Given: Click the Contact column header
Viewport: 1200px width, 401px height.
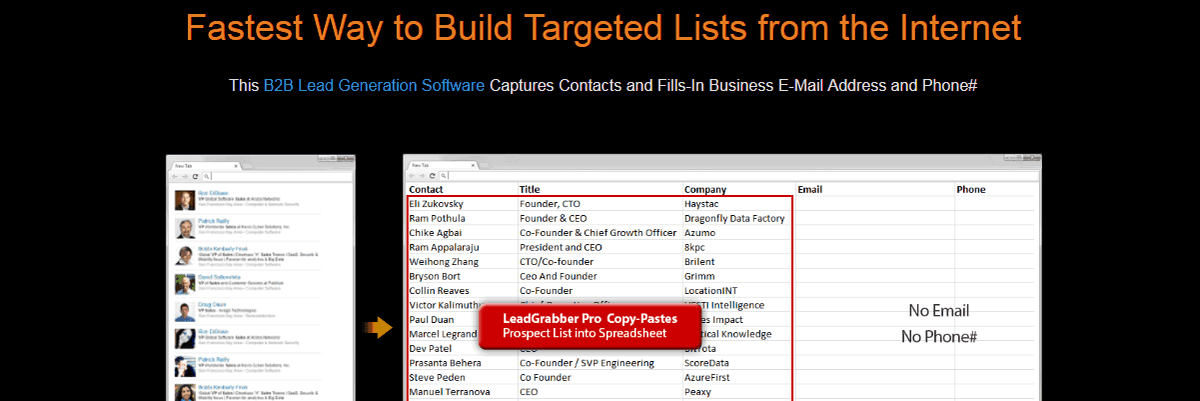Looking at the screenshot, I should pyautogui.click(x=426, y=189).
